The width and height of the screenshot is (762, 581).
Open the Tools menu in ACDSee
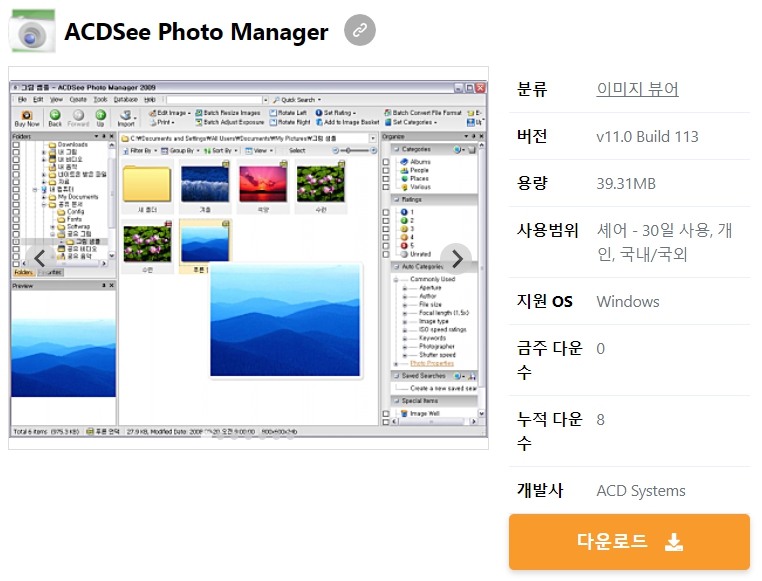tap(100, 100)
